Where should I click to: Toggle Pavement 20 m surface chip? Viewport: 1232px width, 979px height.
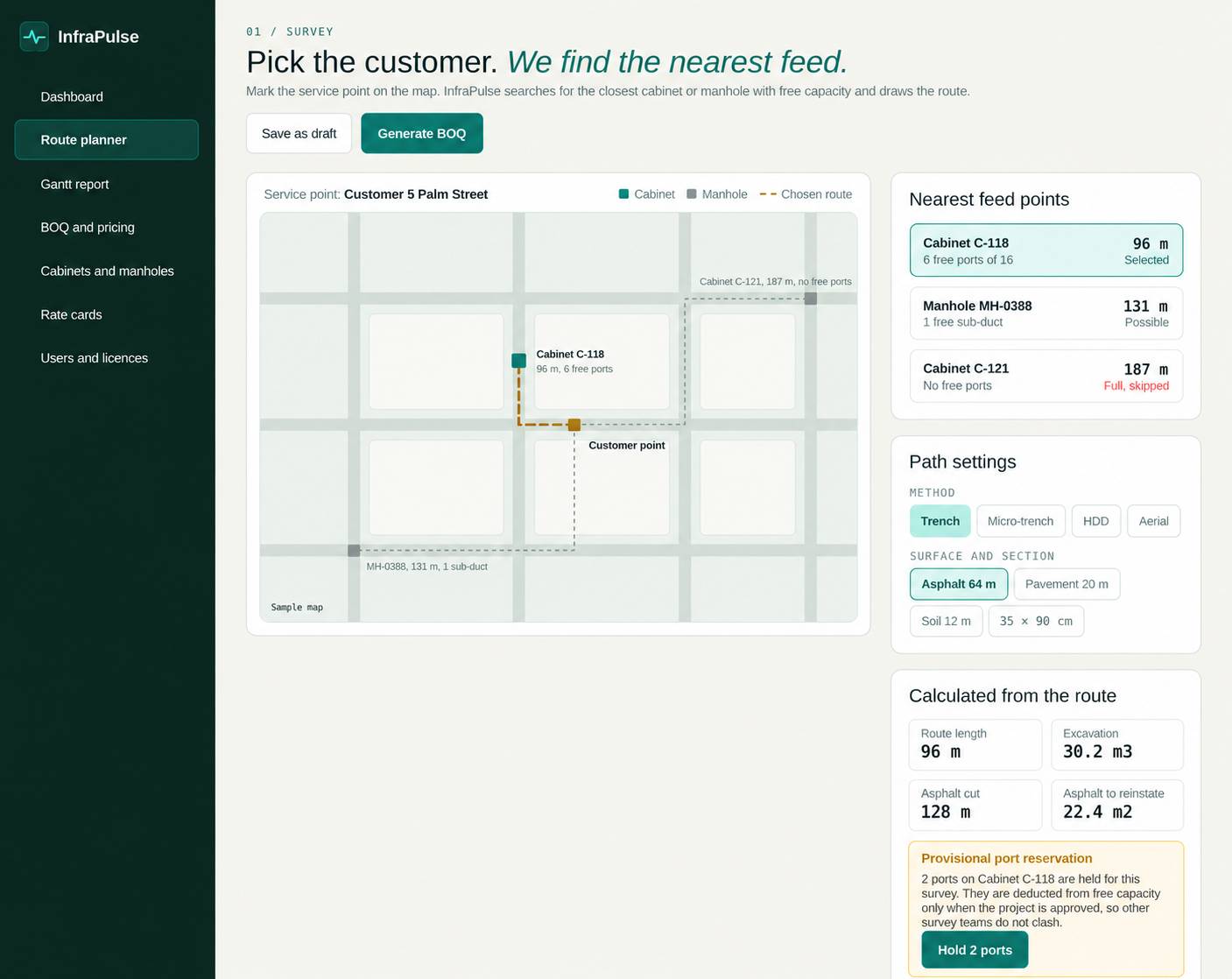tap(1067, 584)
